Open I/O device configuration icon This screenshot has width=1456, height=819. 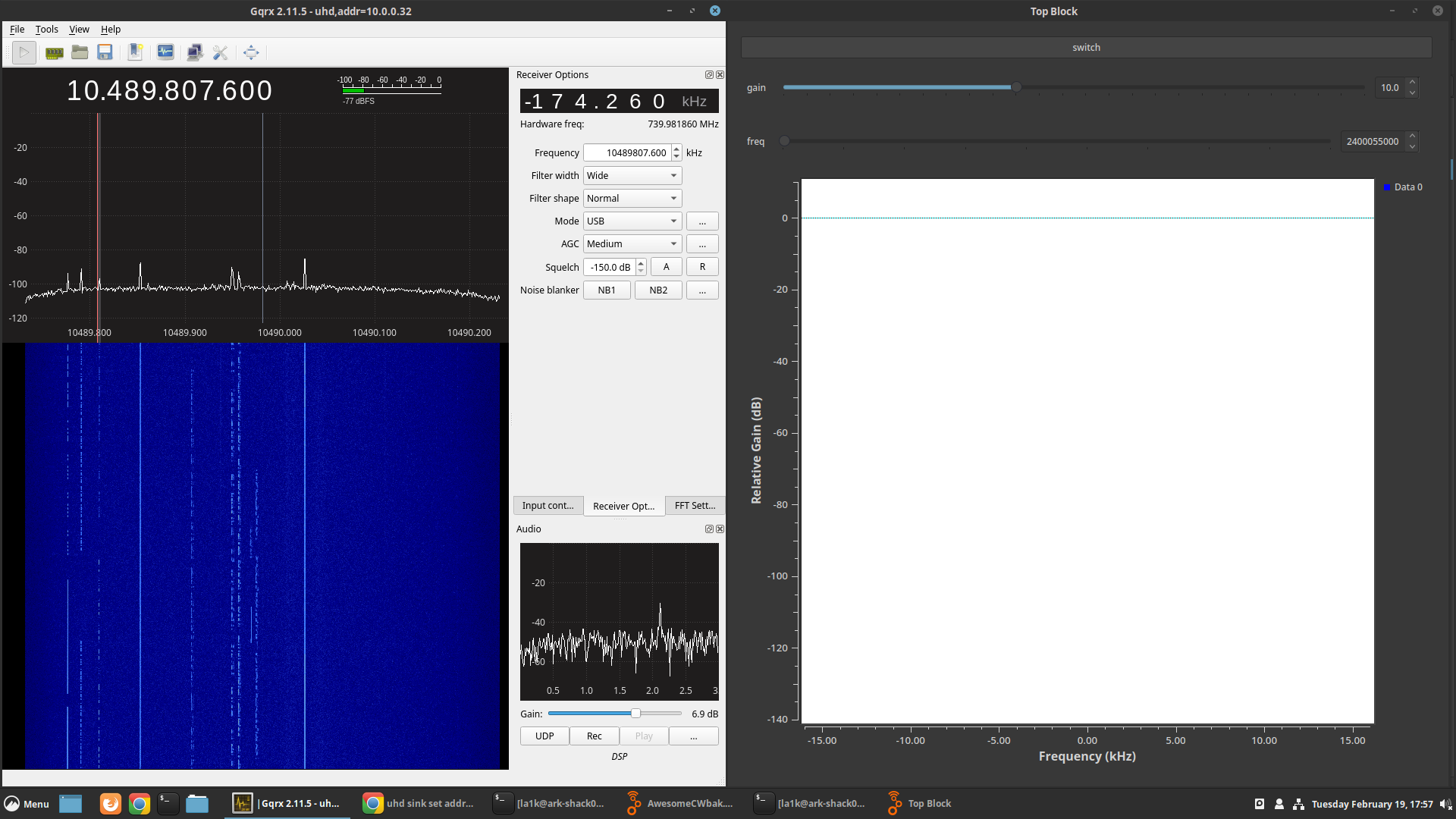pyautogui.click(x=54, y=52)
